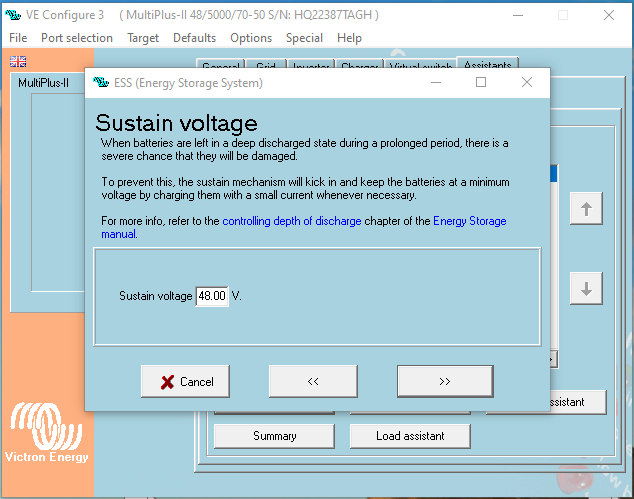
Task: Switch to the Grid tab
Action: point(266,63)
